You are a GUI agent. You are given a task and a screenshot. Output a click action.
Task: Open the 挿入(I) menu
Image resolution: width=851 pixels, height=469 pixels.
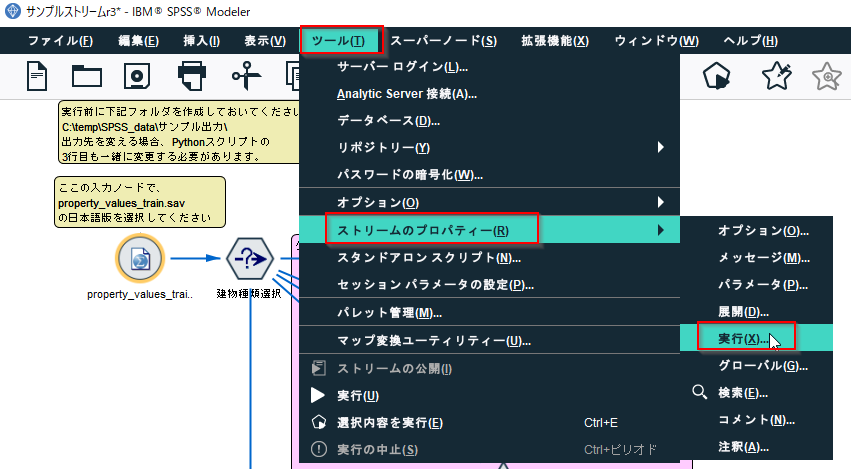pos(201,41)
